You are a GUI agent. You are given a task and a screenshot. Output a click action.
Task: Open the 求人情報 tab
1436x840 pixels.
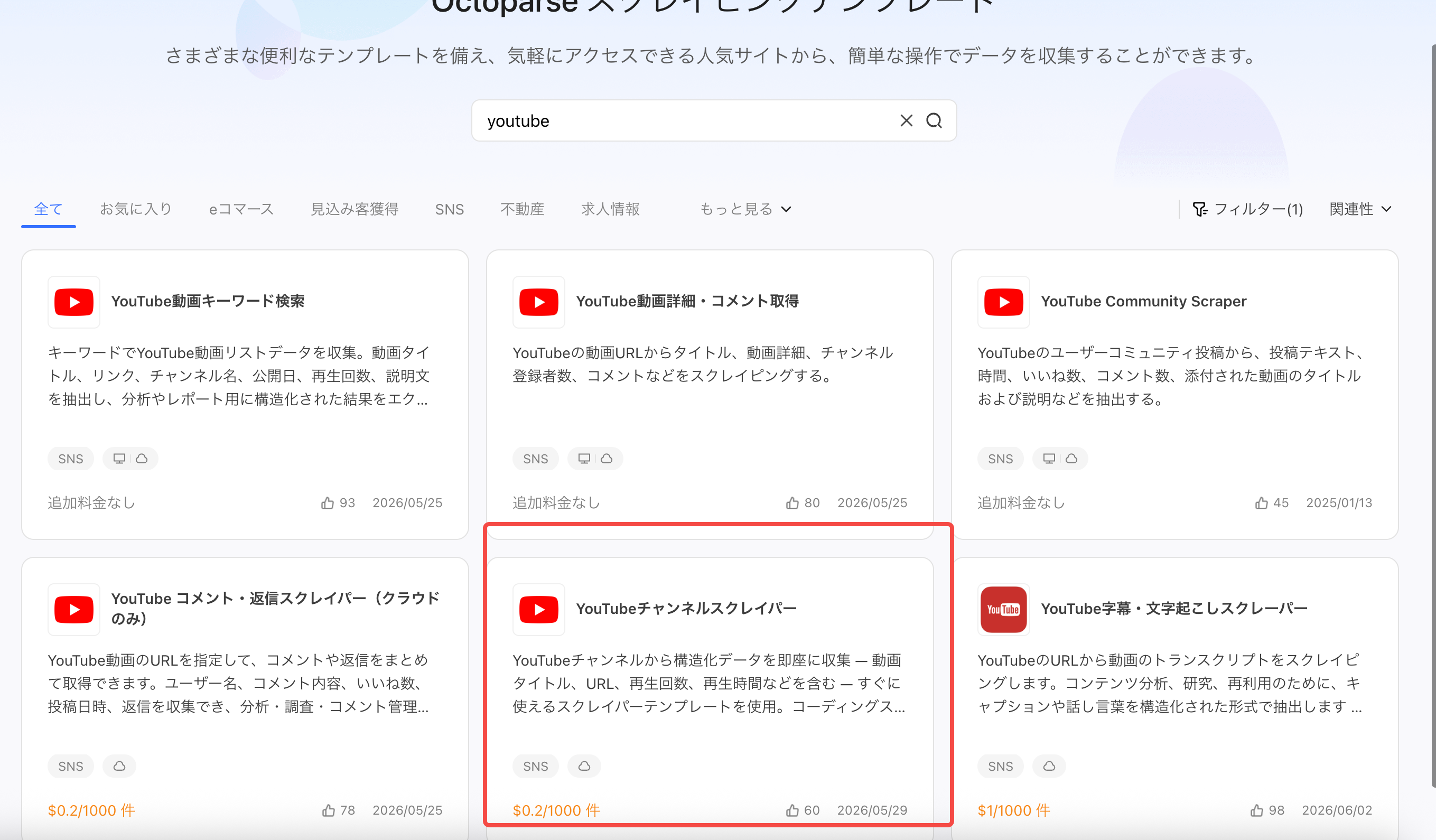click(610, 209)
